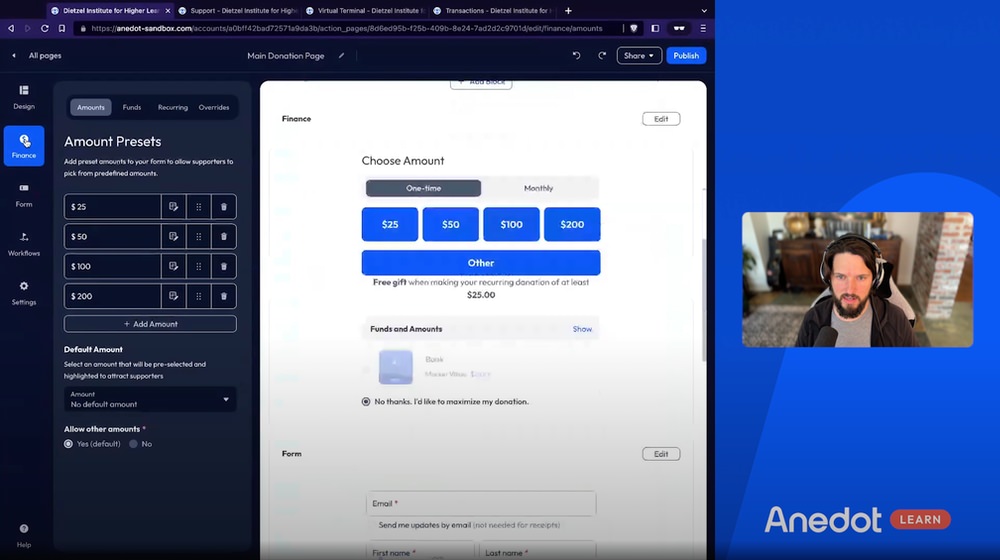Switch to the Virtual Terminal browser tab
Image resolution: width=1000 pixels, height=560 pixels.
[365, 10]
